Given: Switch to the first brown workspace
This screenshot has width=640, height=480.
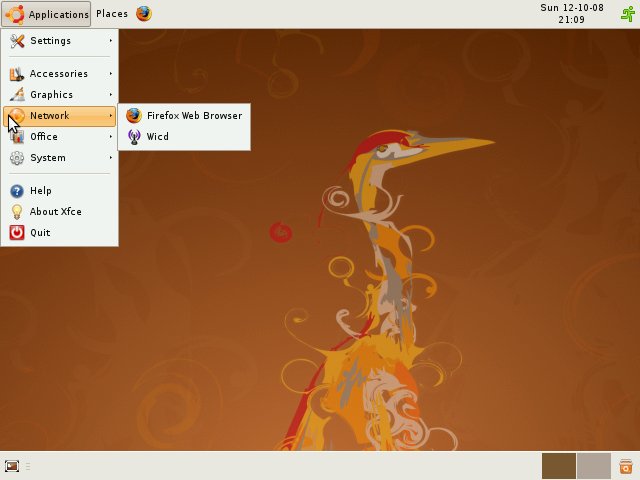Looking at the screenshot, I should pos(559,466).
